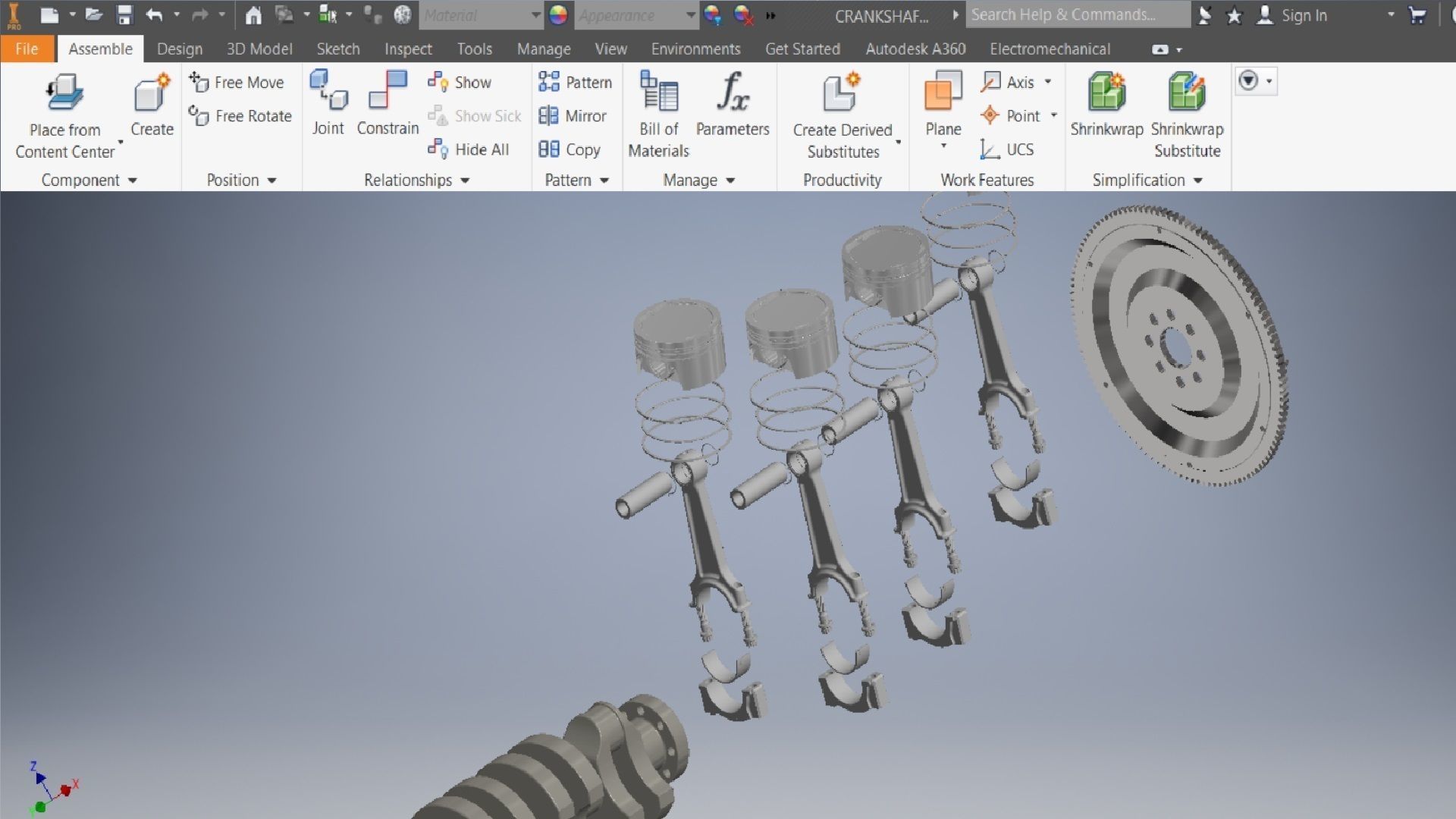Open the File menu
Screen dimensions: 1456x819
coord(27,49)
